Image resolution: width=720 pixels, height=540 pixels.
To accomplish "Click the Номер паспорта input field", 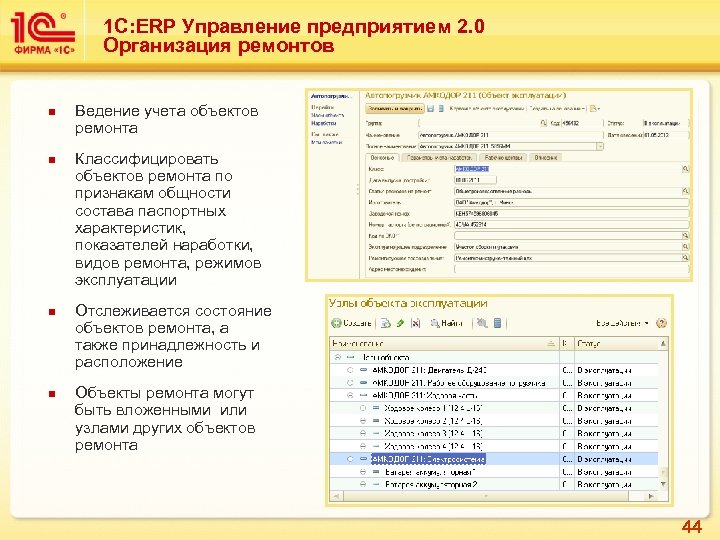I will (x=571, y=225).
